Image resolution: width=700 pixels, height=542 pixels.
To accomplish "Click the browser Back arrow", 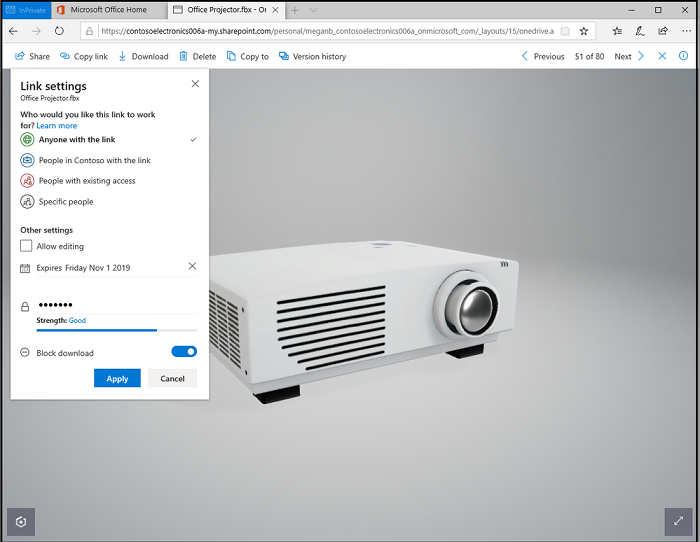I will 13,31.
